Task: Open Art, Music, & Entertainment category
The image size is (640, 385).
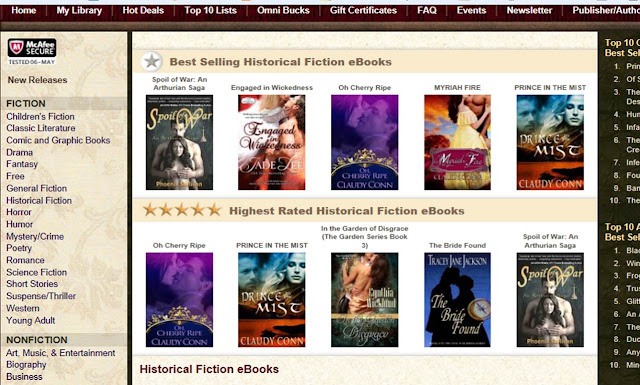Action: point(60,353)
